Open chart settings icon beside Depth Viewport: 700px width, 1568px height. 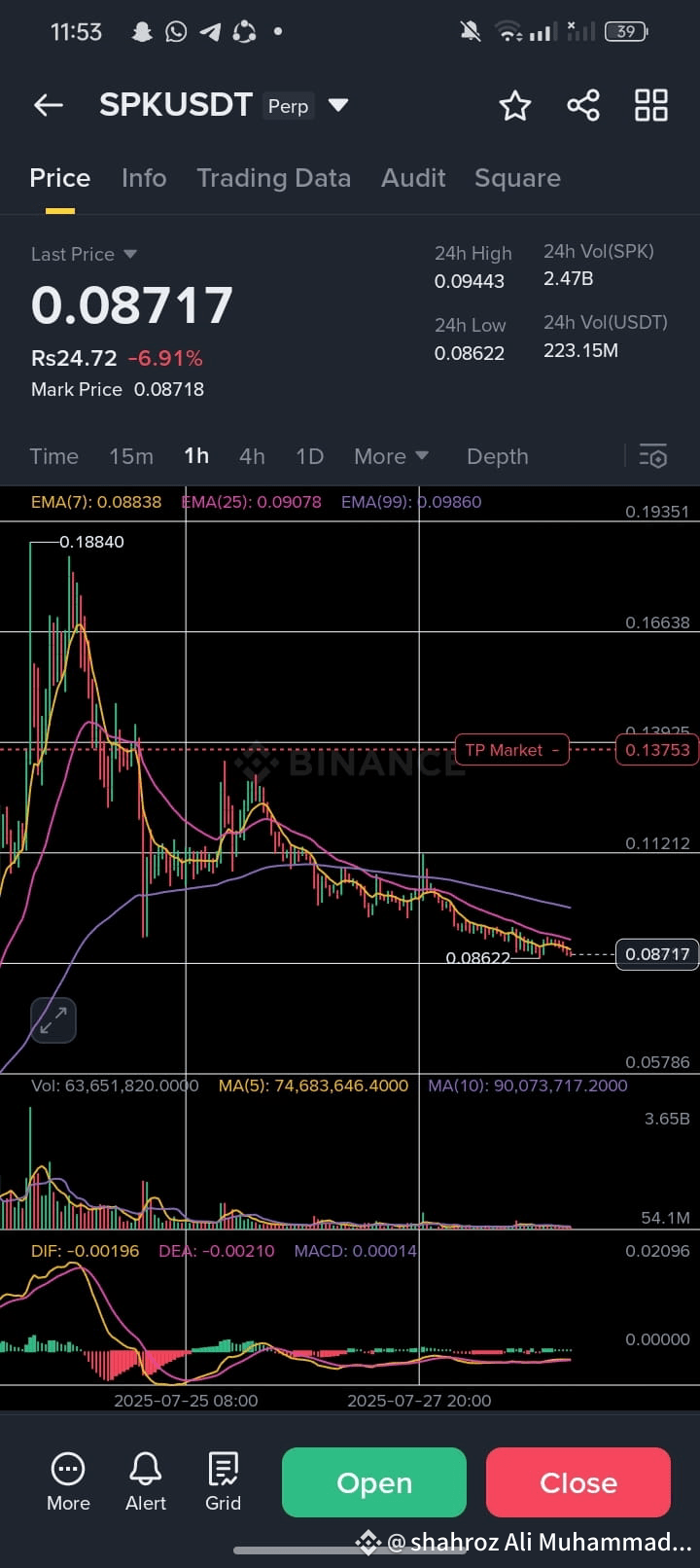pyautogui.click(x=653, y=456)
